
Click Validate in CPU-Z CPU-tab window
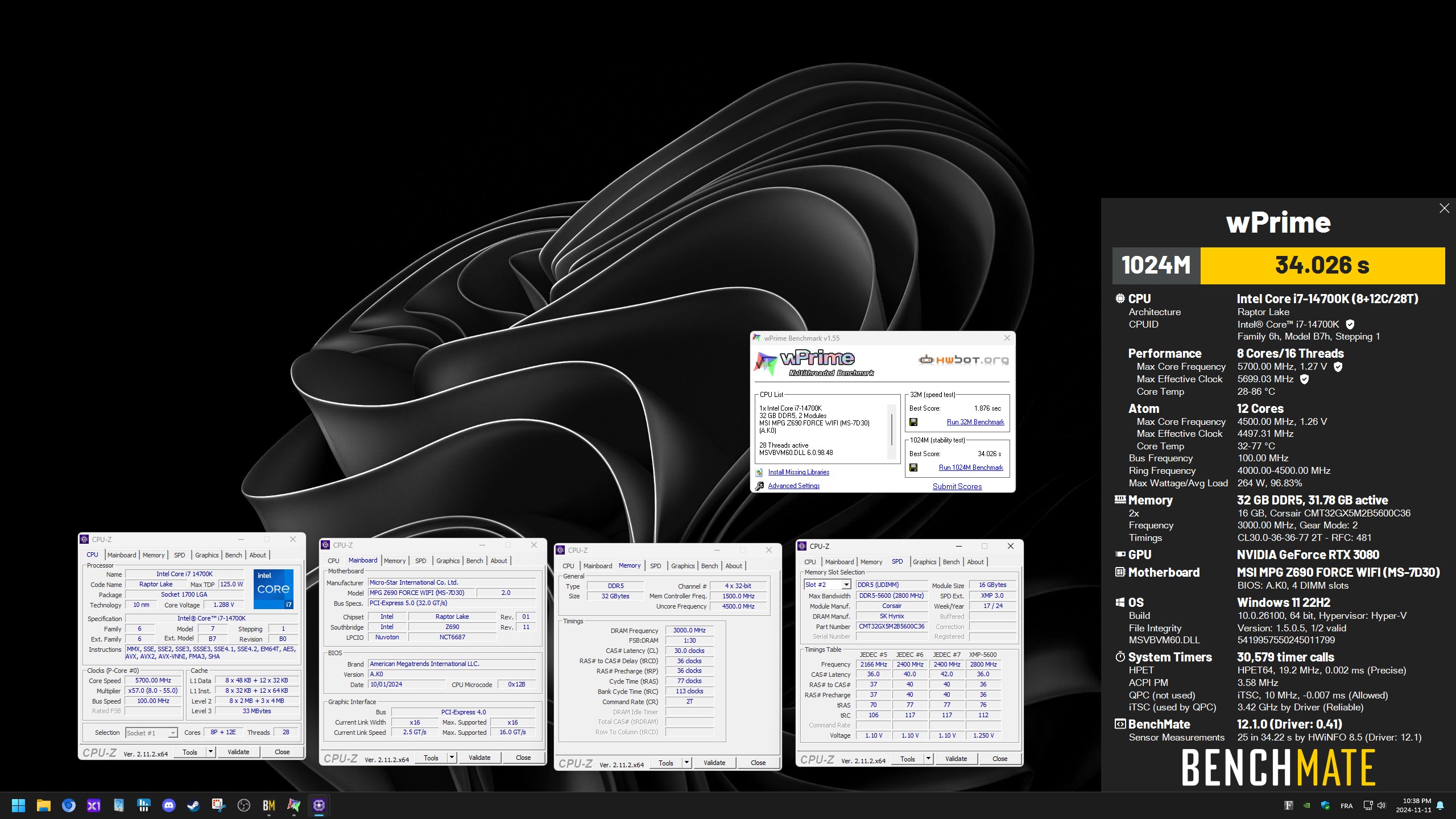pyautogui.click(x=238, y=752)
